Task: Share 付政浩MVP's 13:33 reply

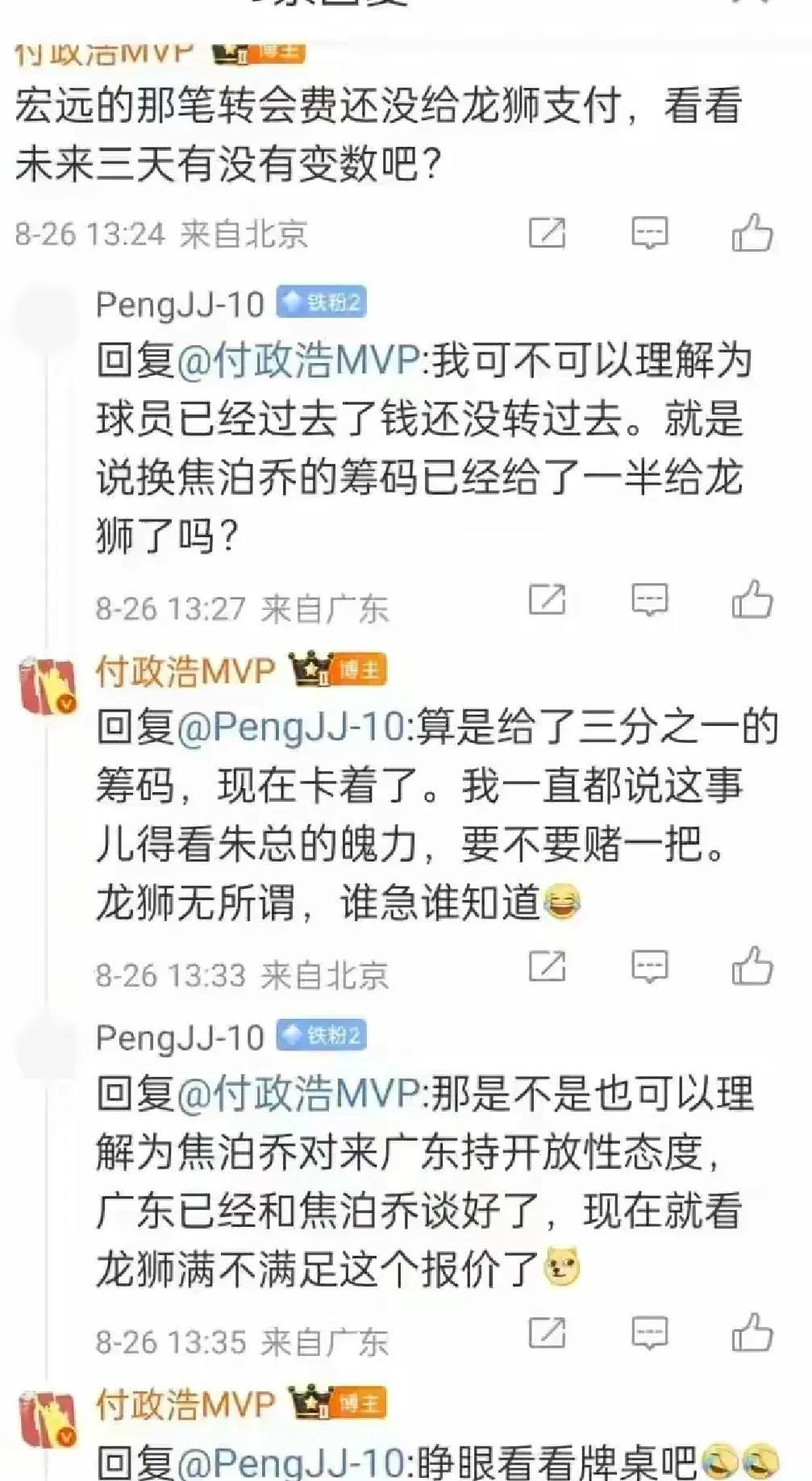Action: [547, 966]
